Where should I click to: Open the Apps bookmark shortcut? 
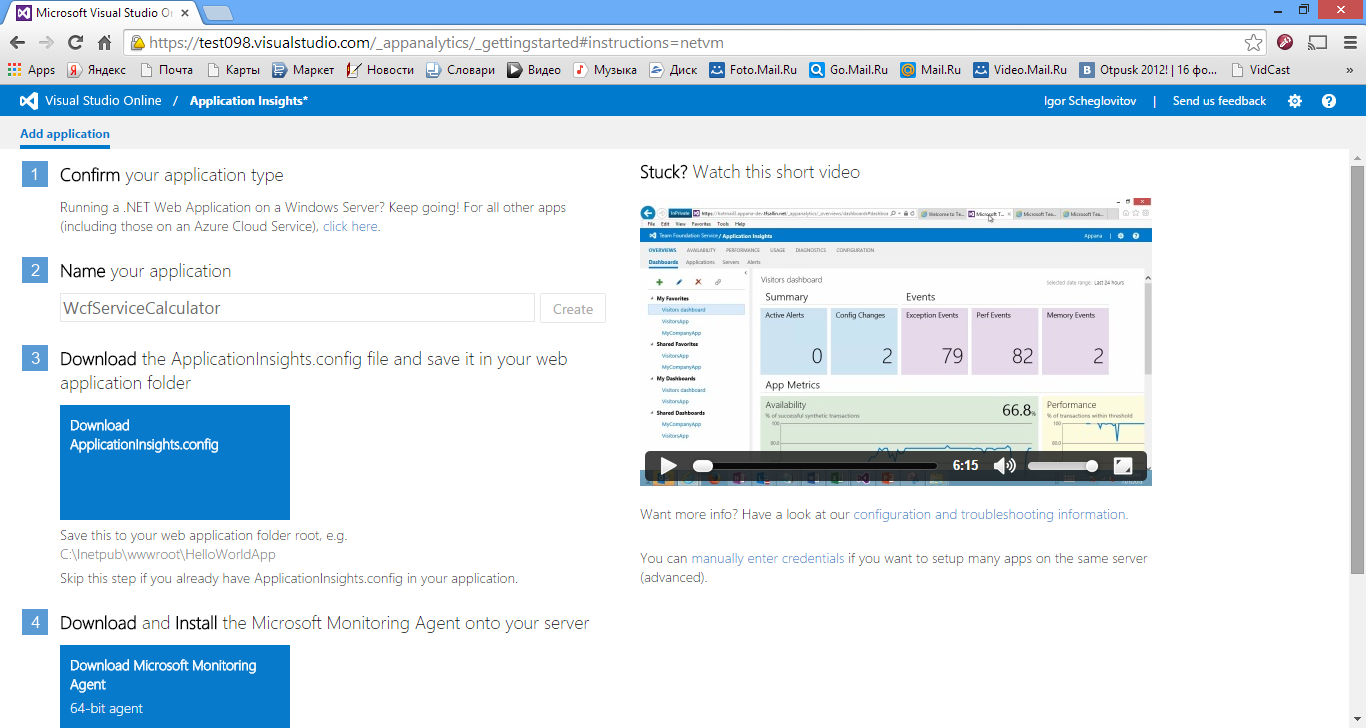(x=31, y=70)
